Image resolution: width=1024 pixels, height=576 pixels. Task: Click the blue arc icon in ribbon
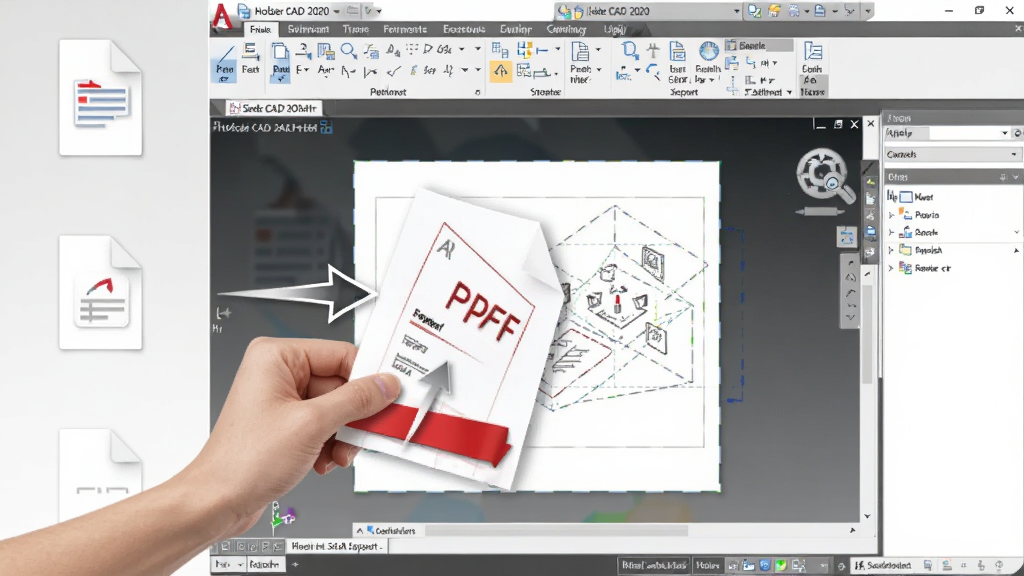(x=652, y=71)
